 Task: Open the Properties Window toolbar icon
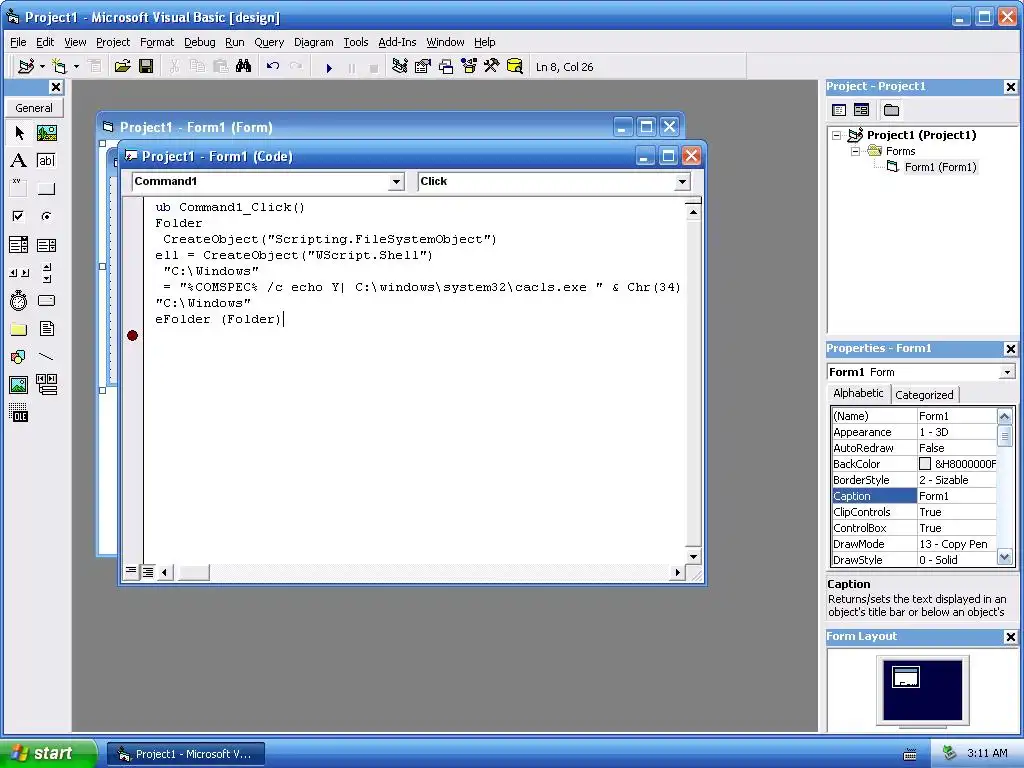[423, 67]
